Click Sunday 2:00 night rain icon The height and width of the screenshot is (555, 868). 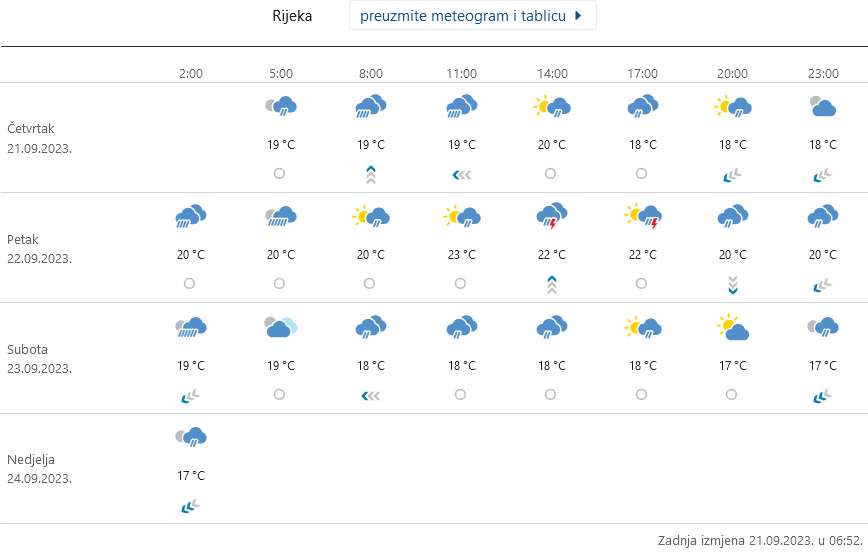tap(190, 436)
